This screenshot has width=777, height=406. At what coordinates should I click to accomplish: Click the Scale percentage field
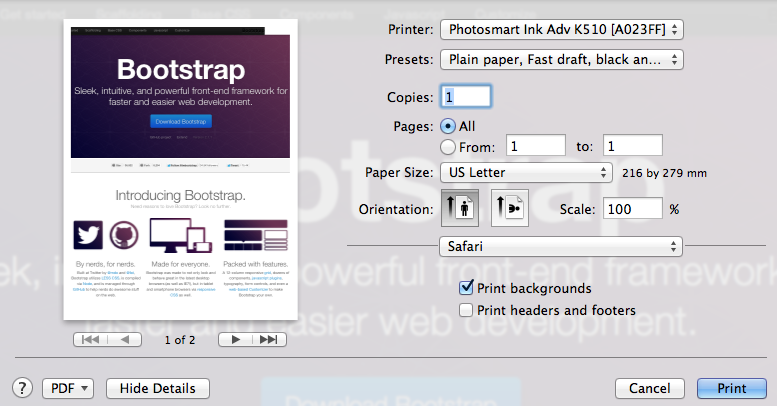(633, 209)
